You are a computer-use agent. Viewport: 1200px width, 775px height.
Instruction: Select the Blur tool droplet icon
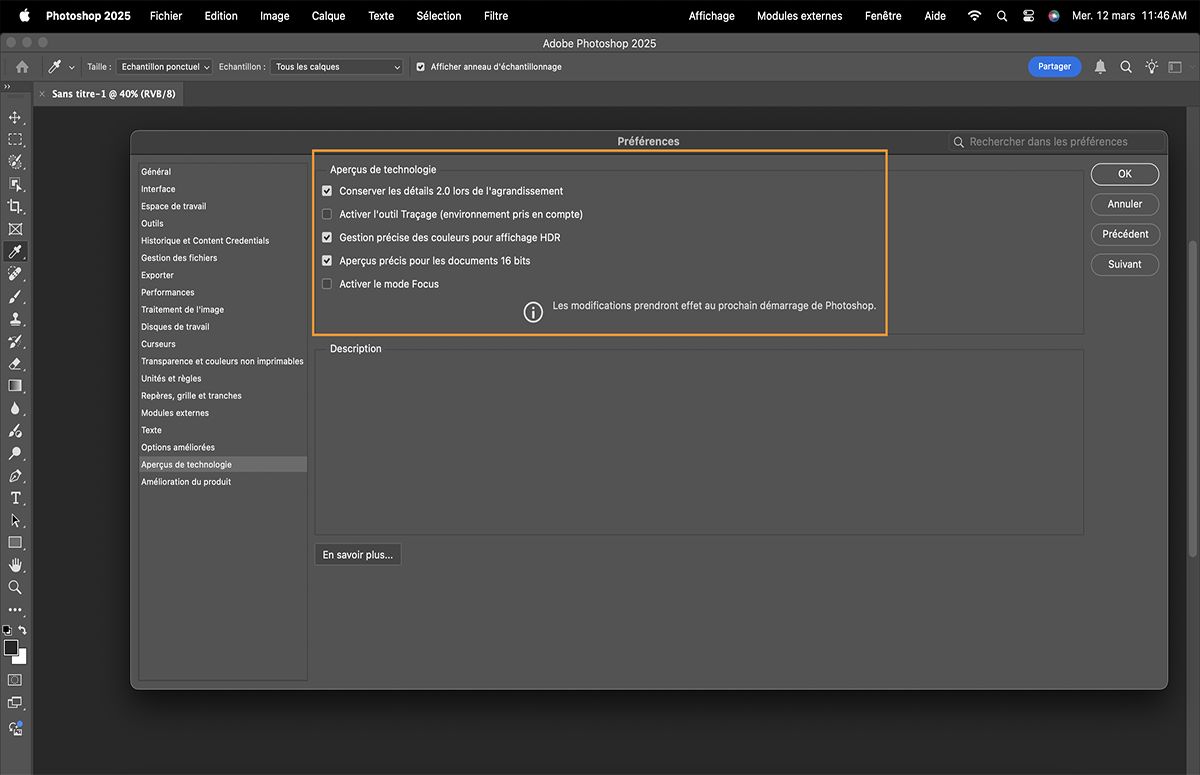click(x=15, y=408)
